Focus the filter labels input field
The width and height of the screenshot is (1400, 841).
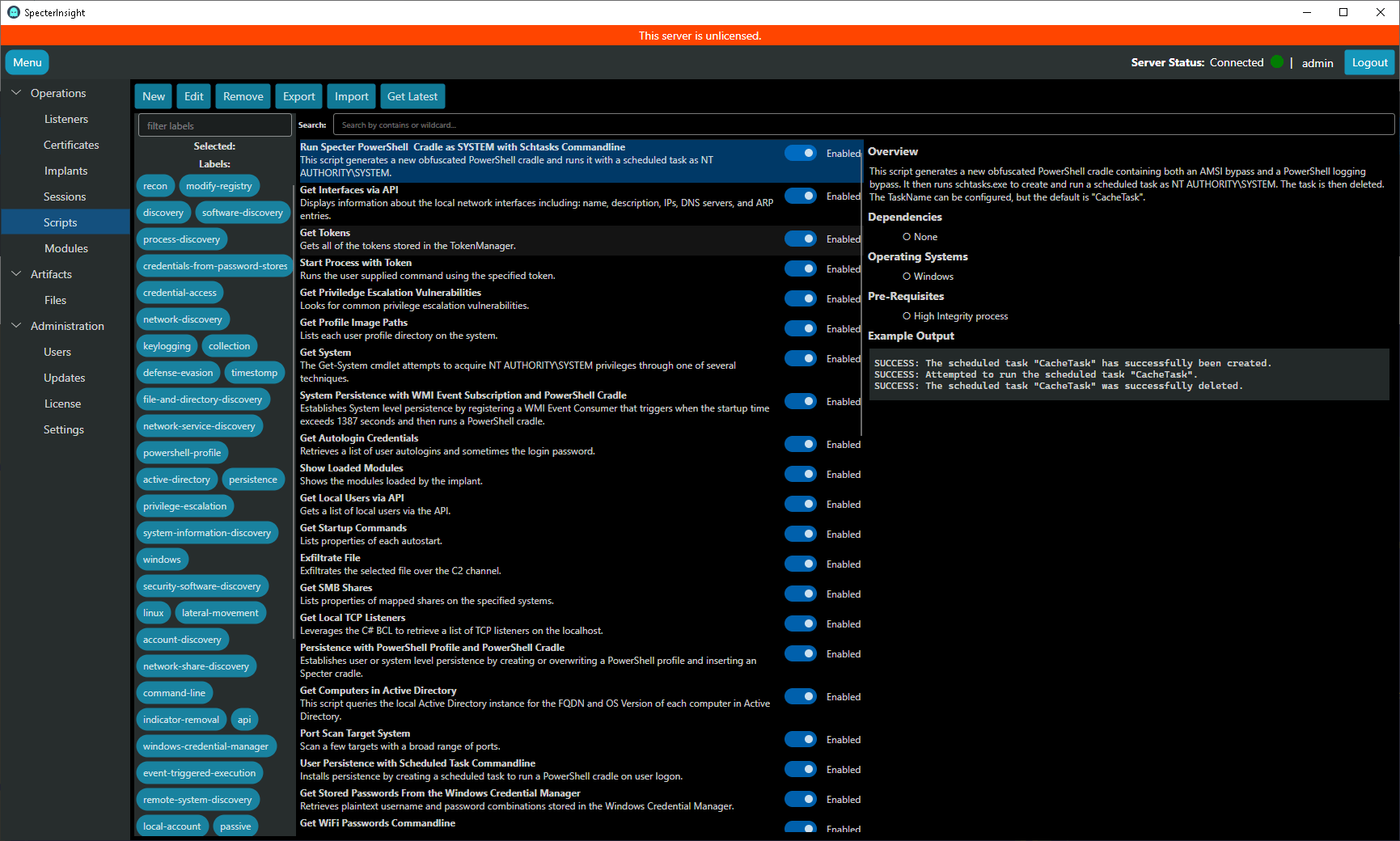(215, 125)
